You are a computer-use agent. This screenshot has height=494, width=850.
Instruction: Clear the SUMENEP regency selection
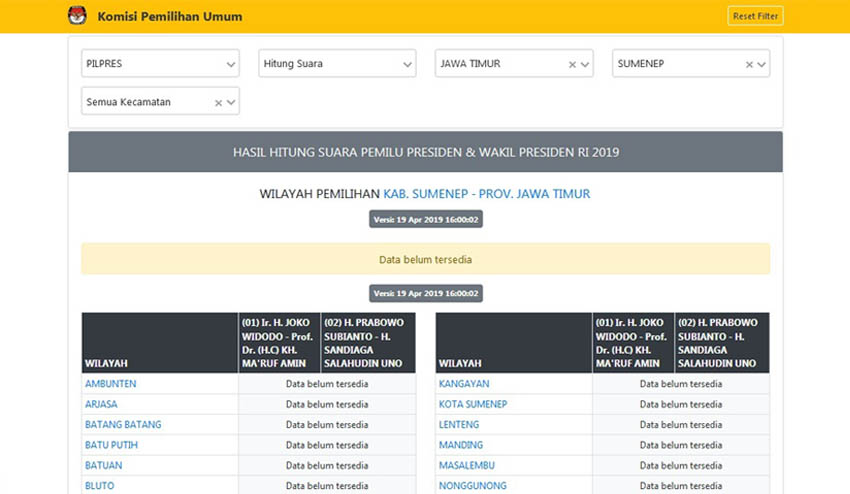pyautogui.click(x=749, y=65)
